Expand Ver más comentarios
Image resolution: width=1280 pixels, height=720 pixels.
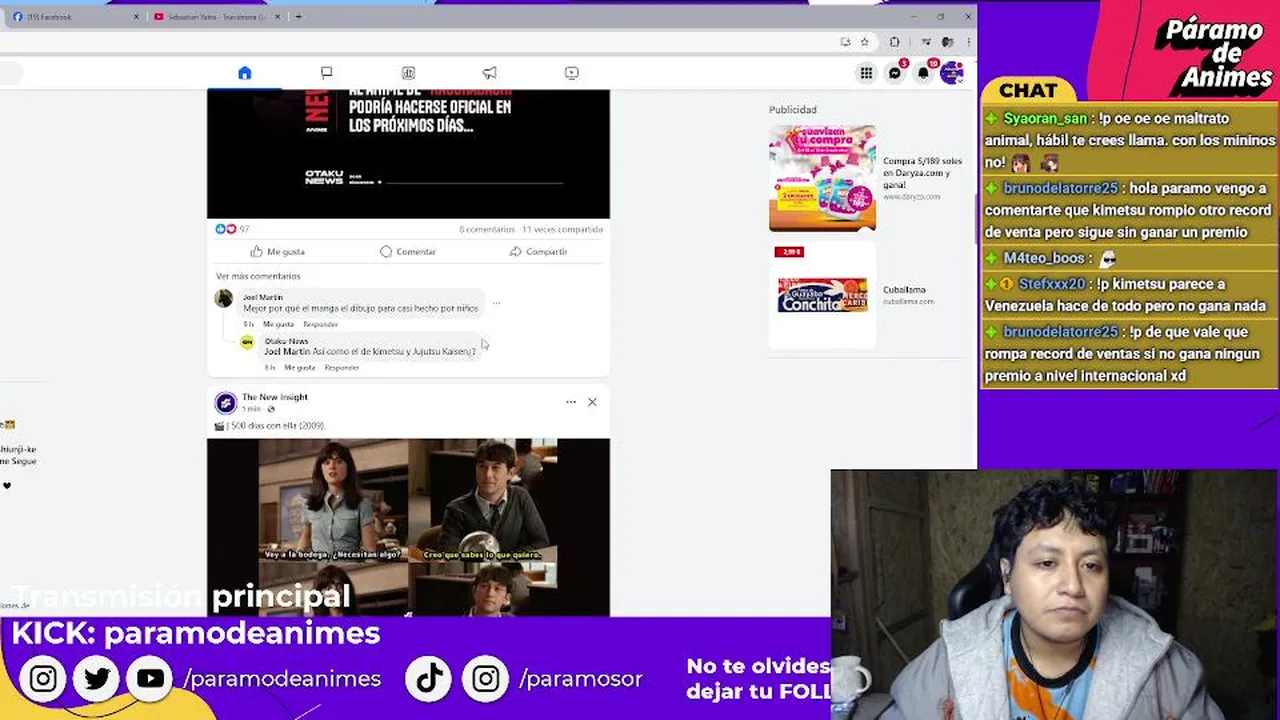pos(258,276)
